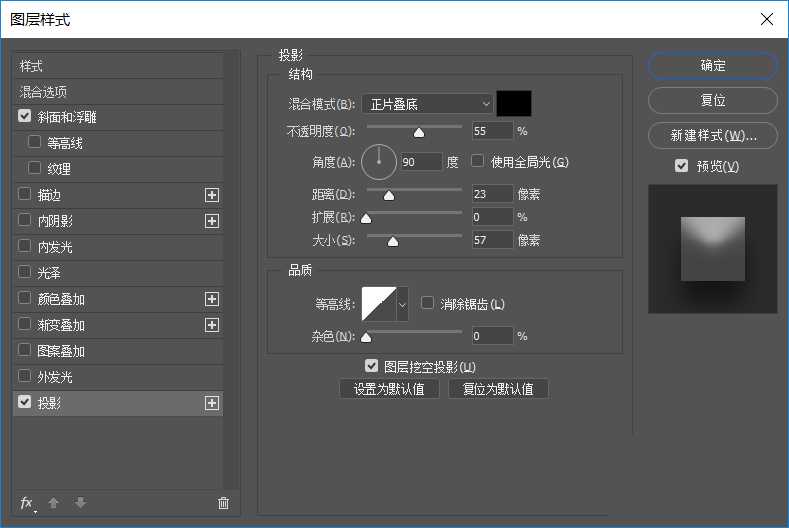Click the 设置为默认值 button
789x528 pixels.
(389, 389)
